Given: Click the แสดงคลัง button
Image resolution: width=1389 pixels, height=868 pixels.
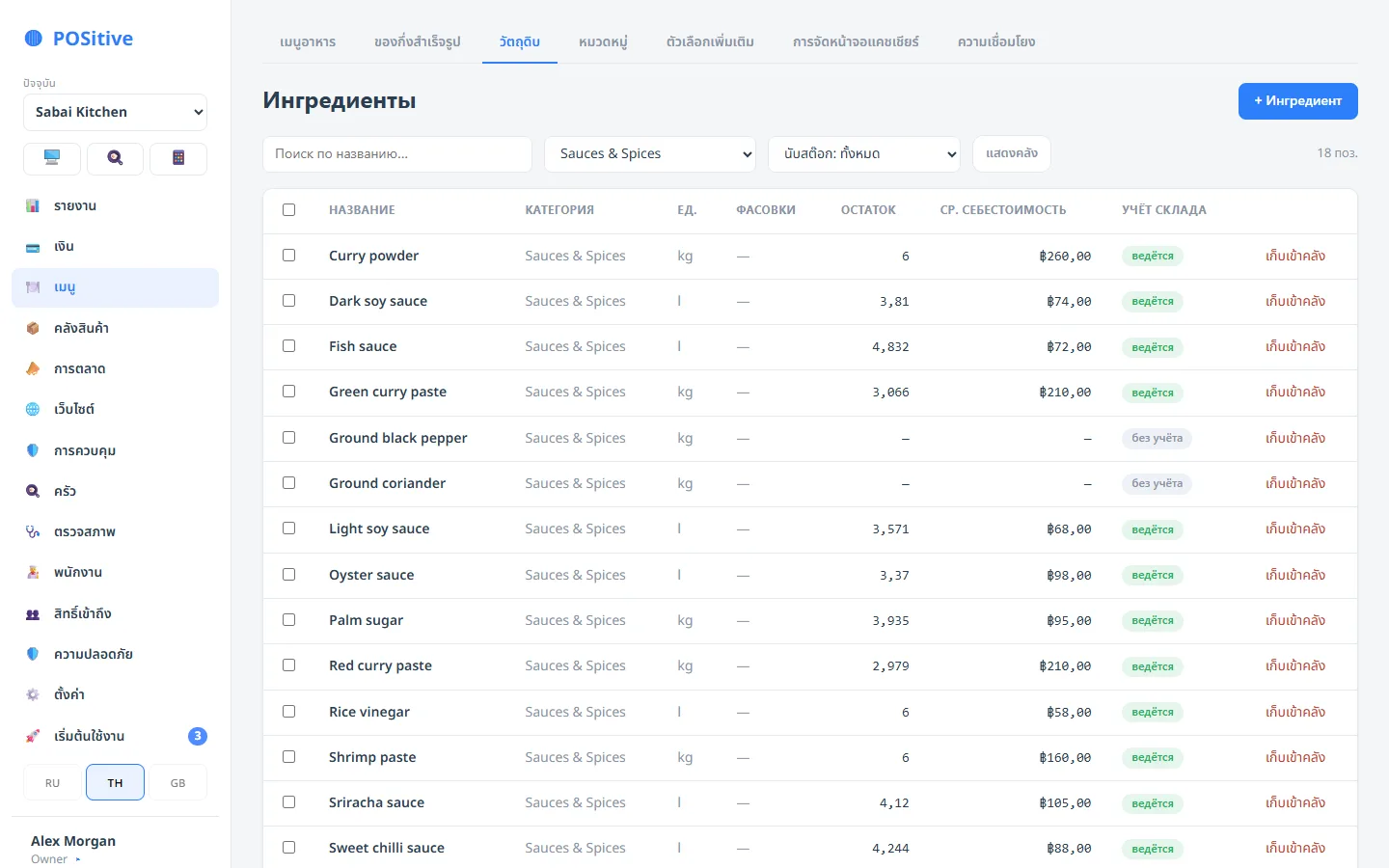Looking at the screenshot, I should pos(1012,154).
